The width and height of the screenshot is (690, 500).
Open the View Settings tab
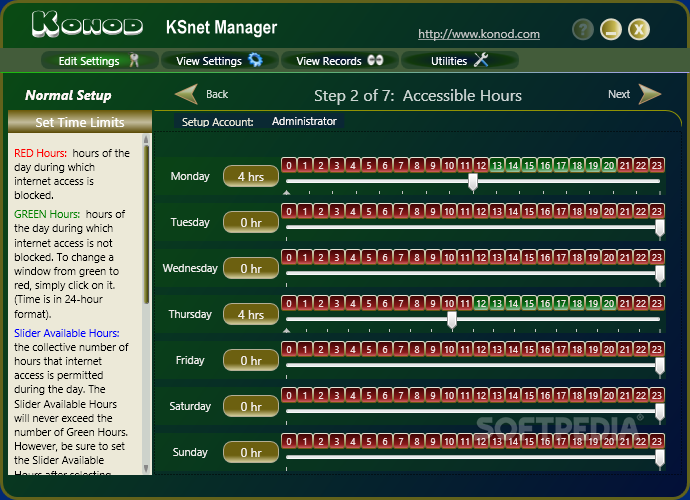pos(219,60)
